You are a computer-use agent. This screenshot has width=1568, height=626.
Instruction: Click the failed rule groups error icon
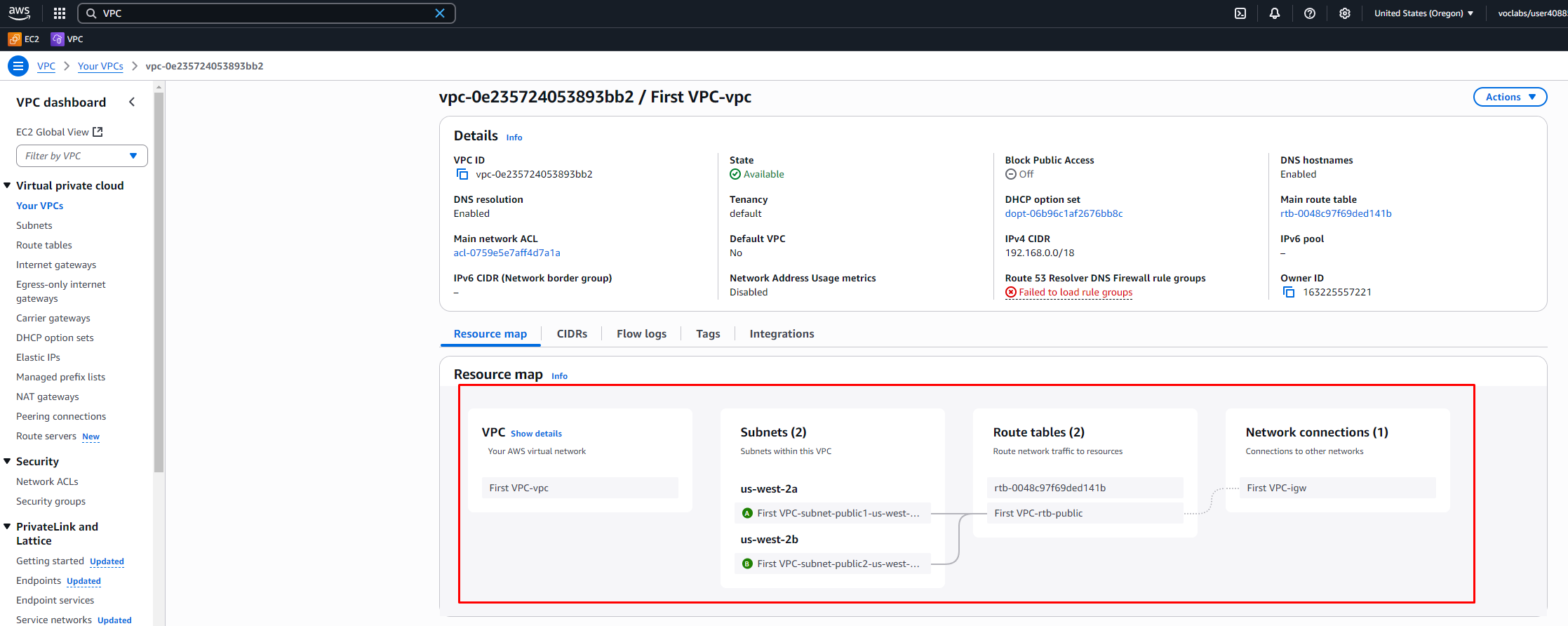[x=1011, y=292]
